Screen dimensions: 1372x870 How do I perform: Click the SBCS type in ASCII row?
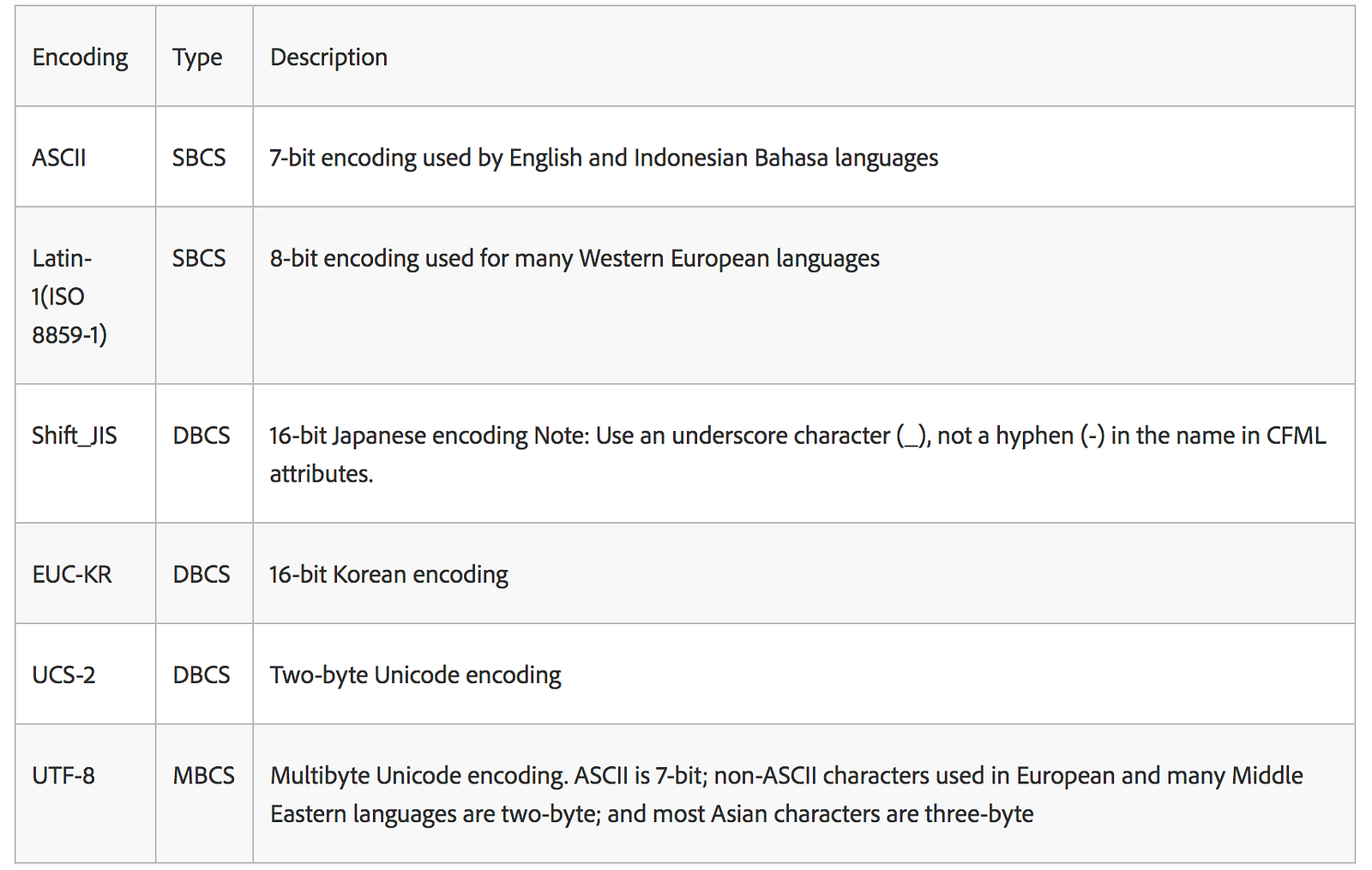click(x=199, y=158)
